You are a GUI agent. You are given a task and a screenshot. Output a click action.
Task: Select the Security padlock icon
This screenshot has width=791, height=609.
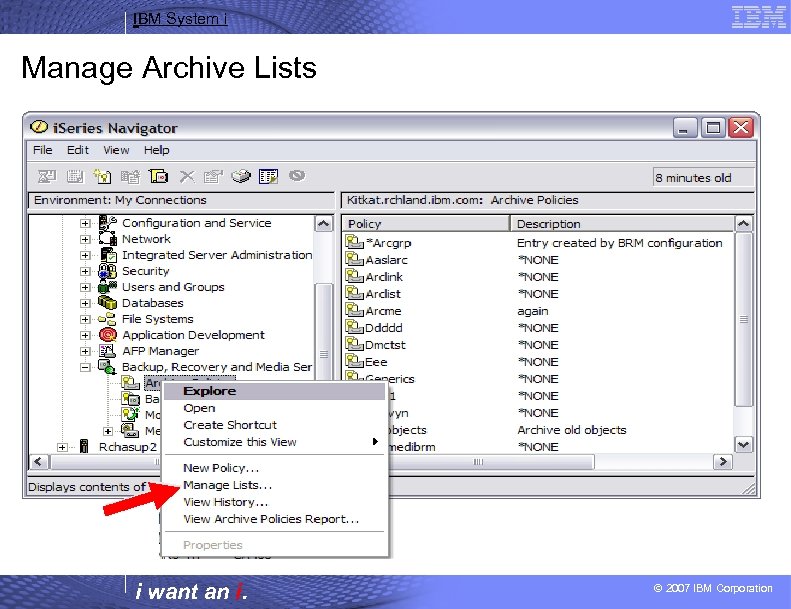click(107, 271)
